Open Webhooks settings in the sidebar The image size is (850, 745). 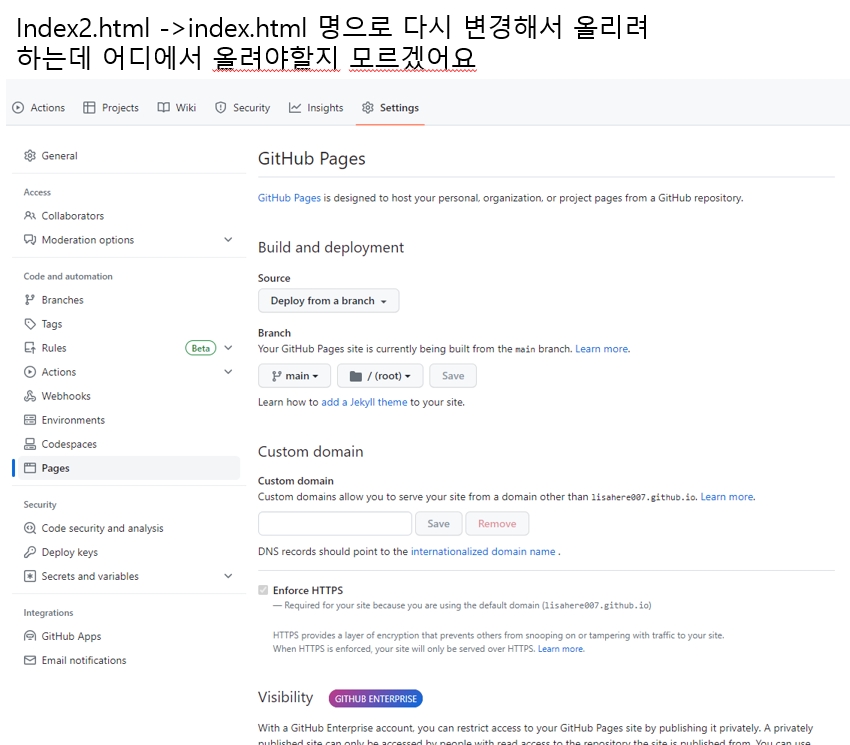point(128,396)
